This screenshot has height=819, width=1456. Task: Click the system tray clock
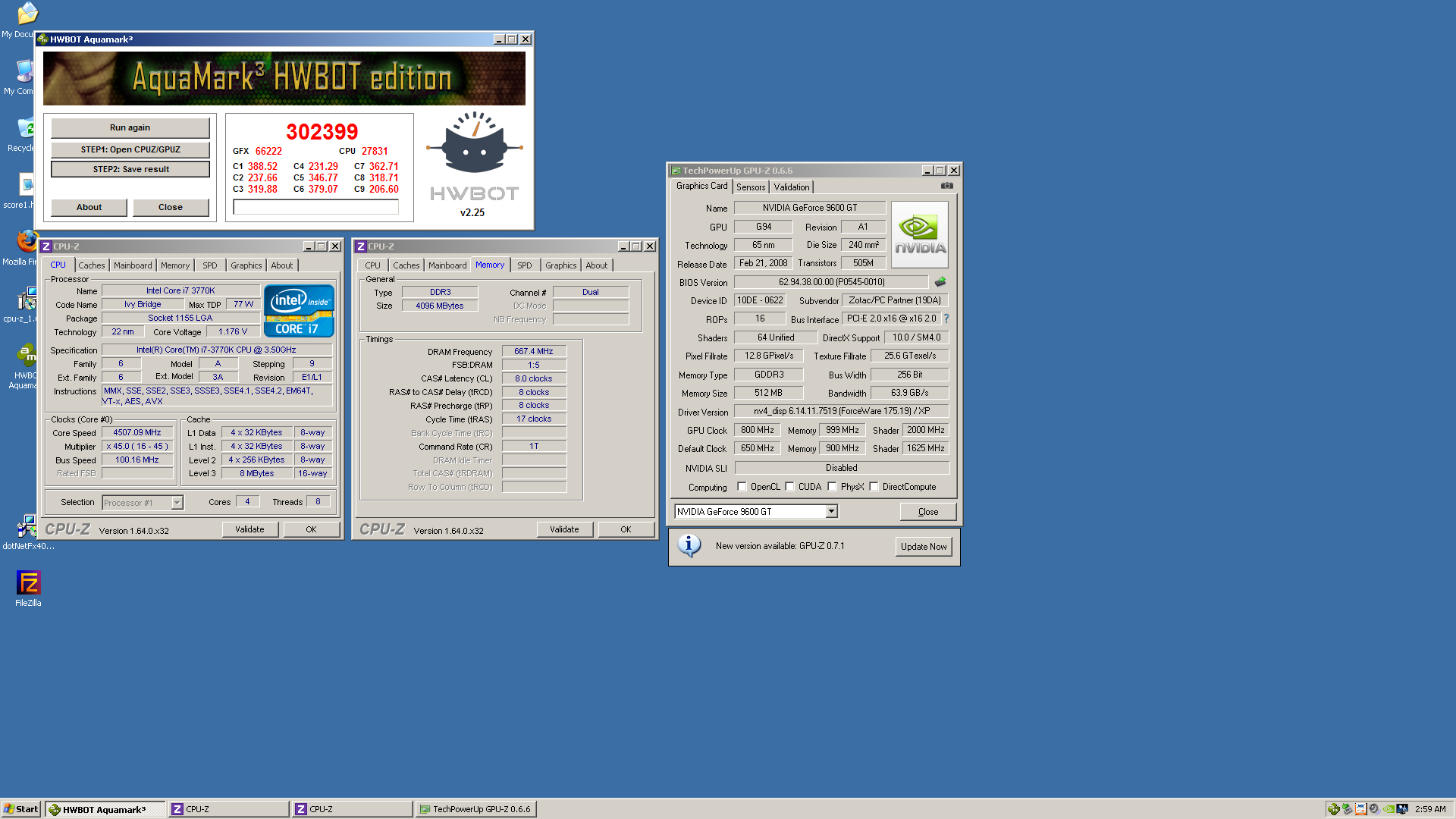[1430, 809]
